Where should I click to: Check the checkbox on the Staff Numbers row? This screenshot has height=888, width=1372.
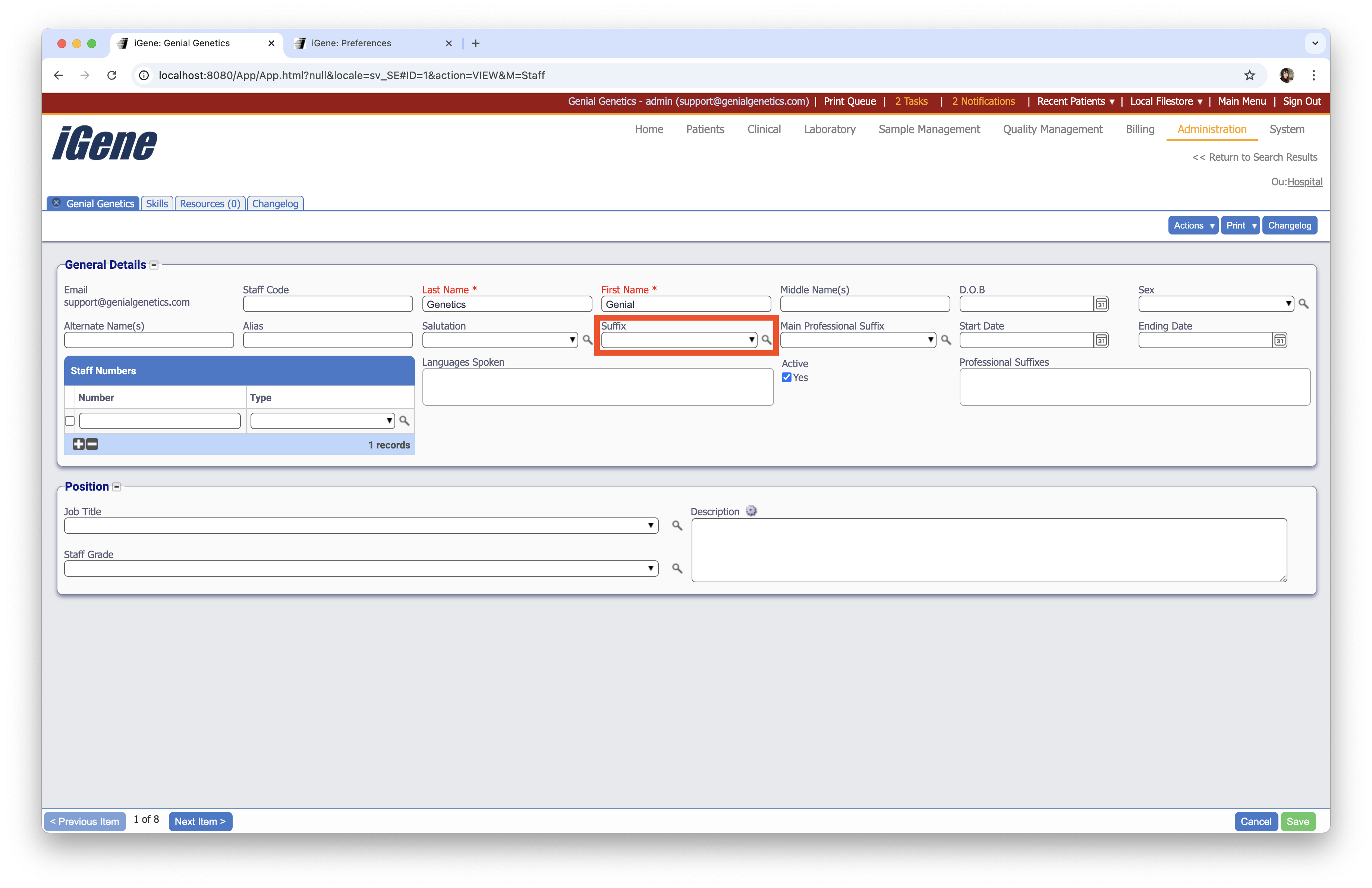coord(69,421)
